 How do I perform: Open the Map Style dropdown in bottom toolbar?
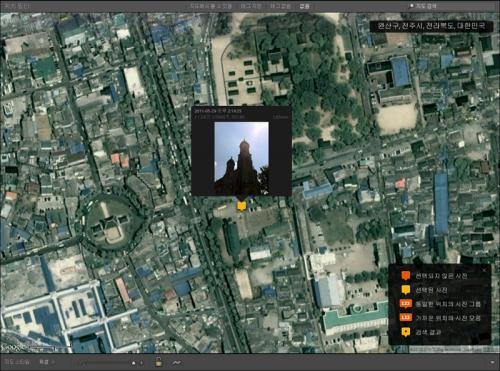(x=47, y=362)
